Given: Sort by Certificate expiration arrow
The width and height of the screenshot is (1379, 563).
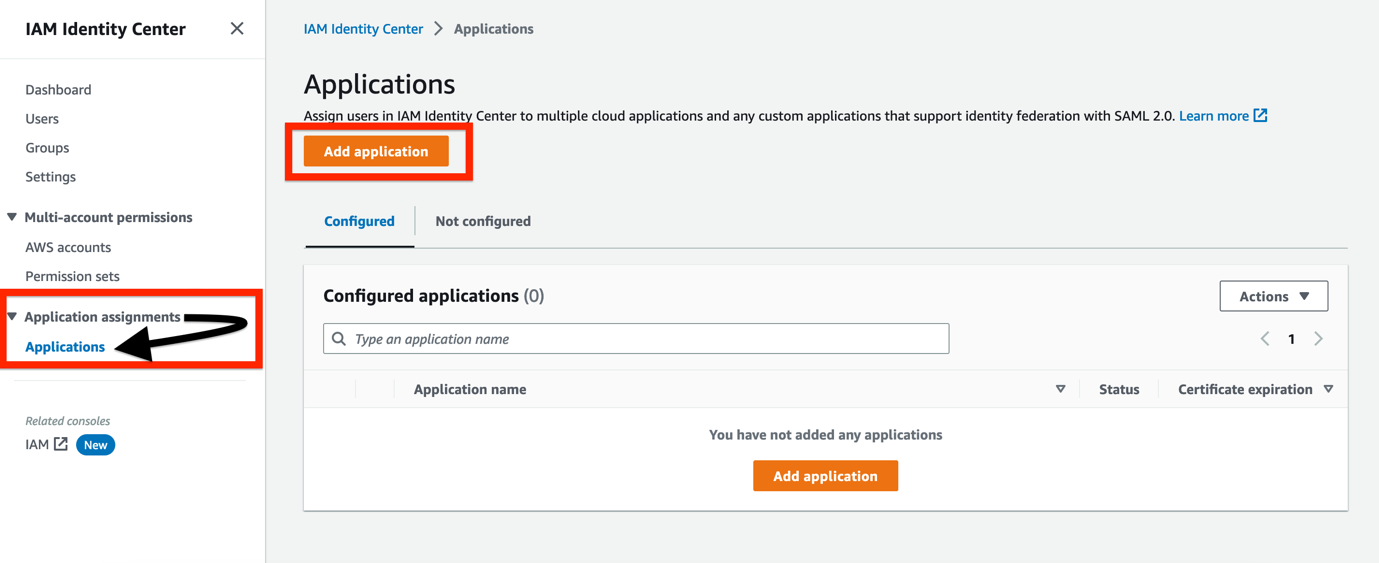Looking at the screenshot, I should pos(1328,389).
